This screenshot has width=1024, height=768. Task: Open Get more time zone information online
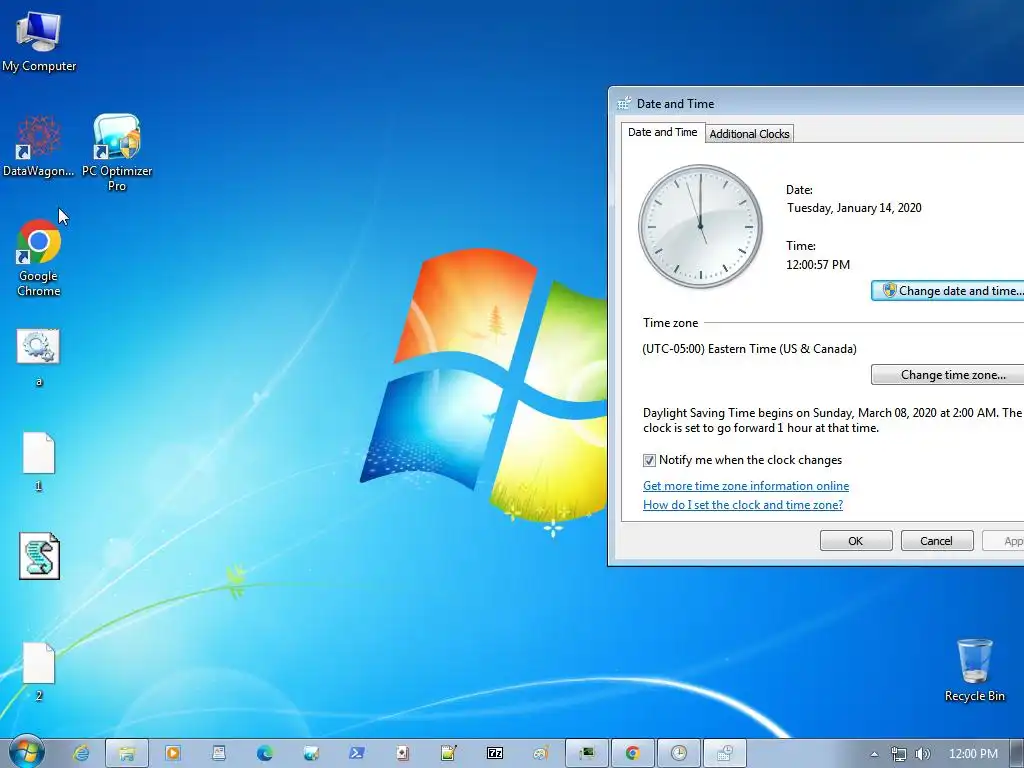pyautogui.click(x=746, y=486)
